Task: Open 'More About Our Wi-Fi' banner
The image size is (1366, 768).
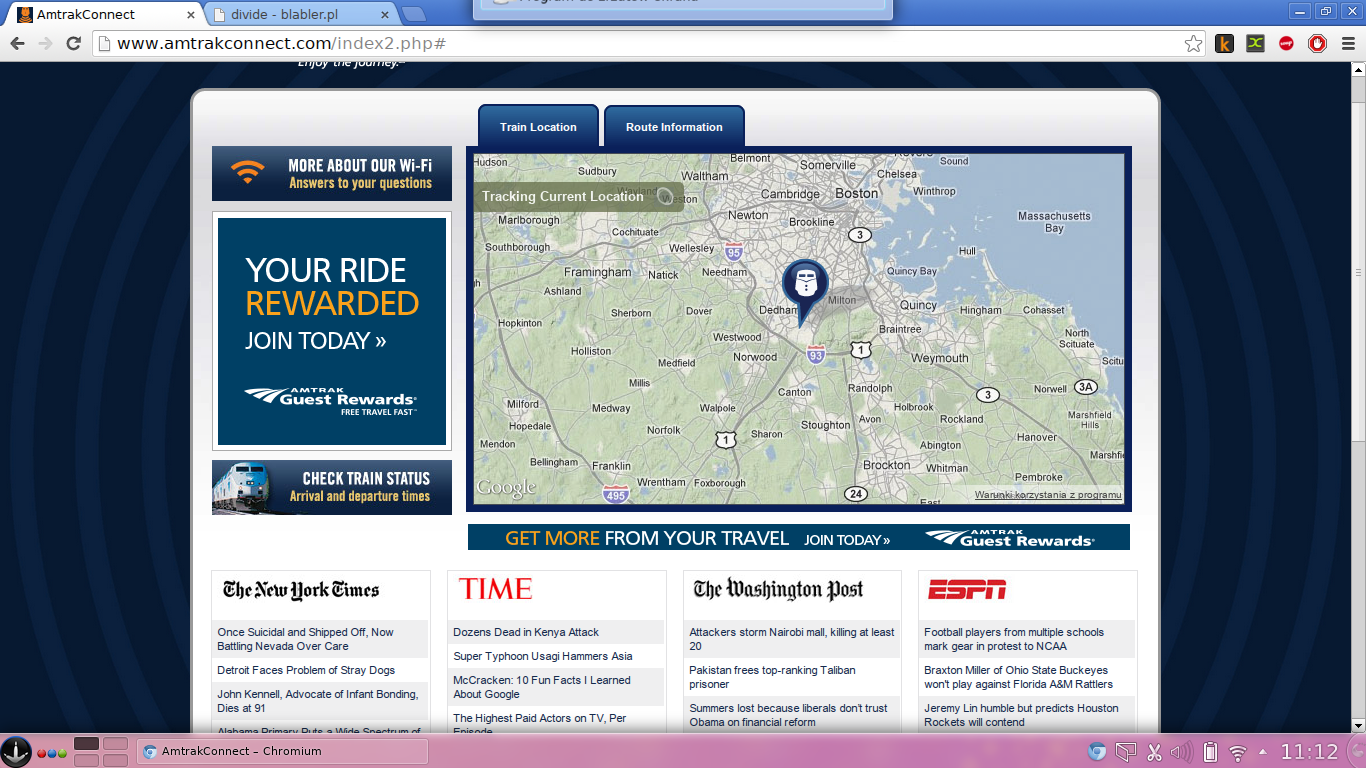Action: (x=332, y=173)
